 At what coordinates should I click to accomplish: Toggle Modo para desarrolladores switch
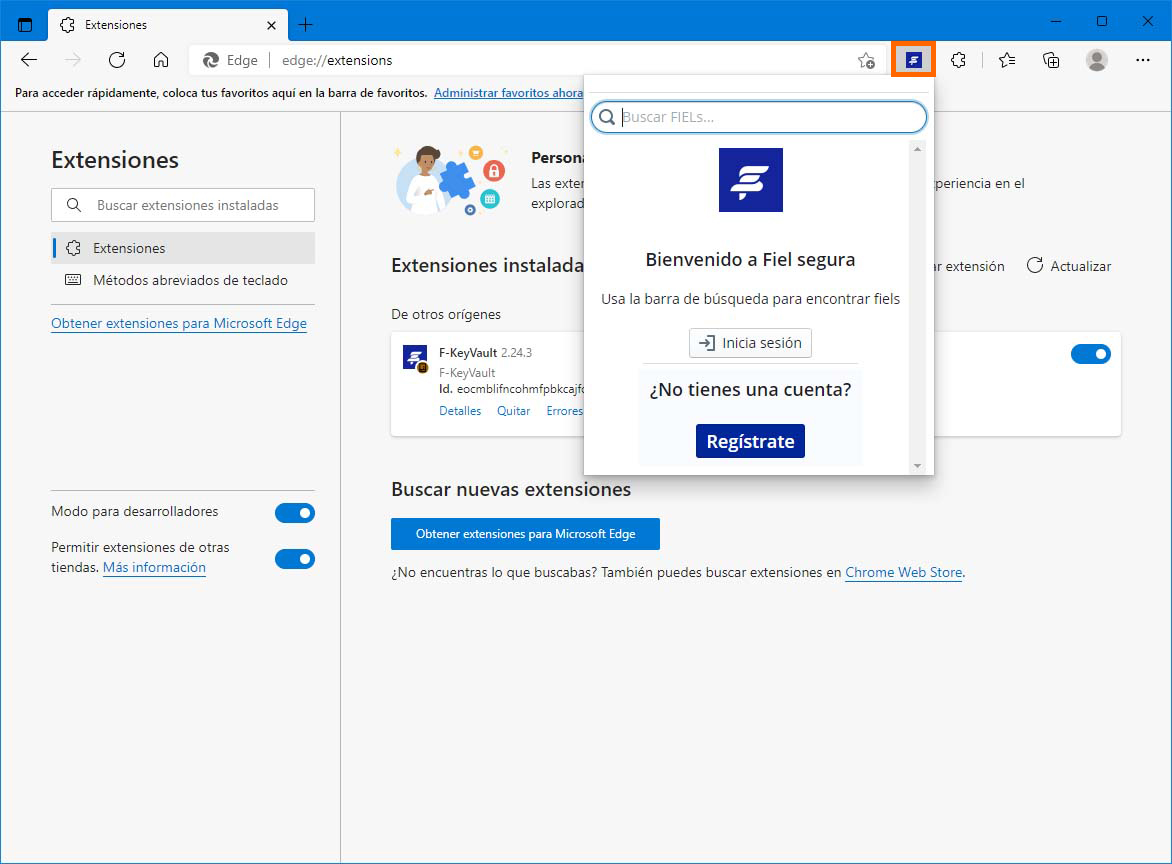(x=294, y=513)
